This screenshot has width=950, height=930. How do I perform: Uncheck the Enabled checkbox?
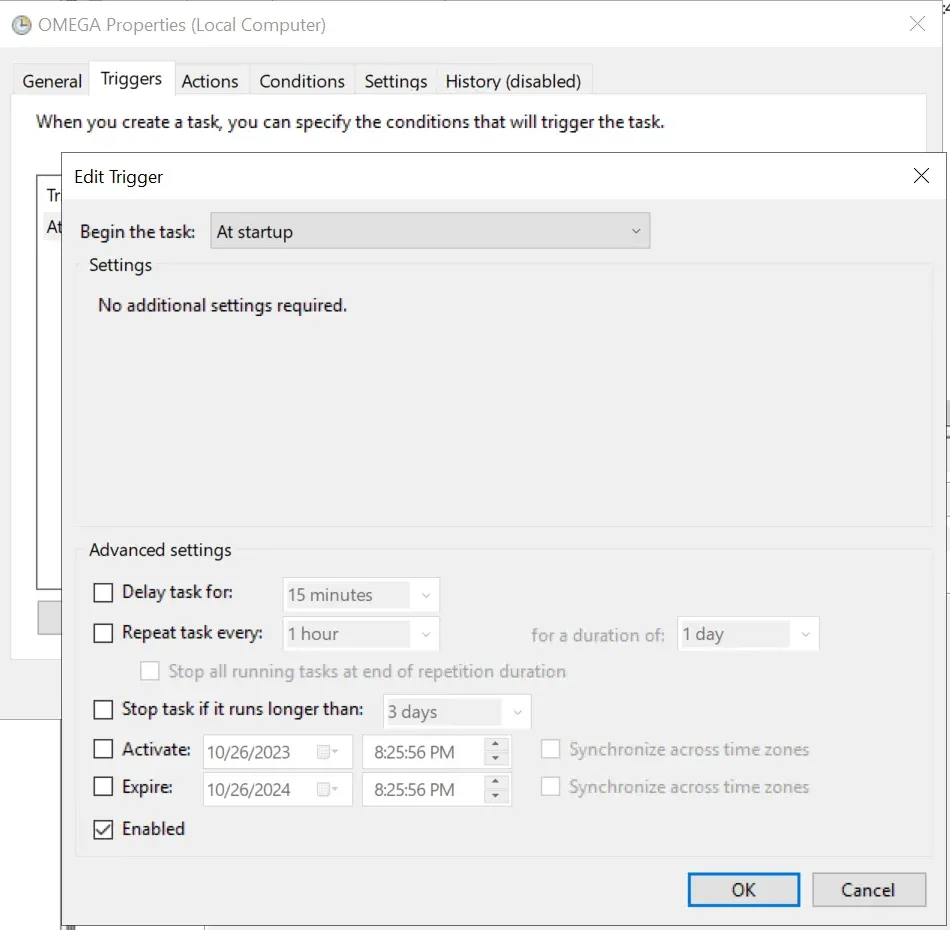pos(103,829)
